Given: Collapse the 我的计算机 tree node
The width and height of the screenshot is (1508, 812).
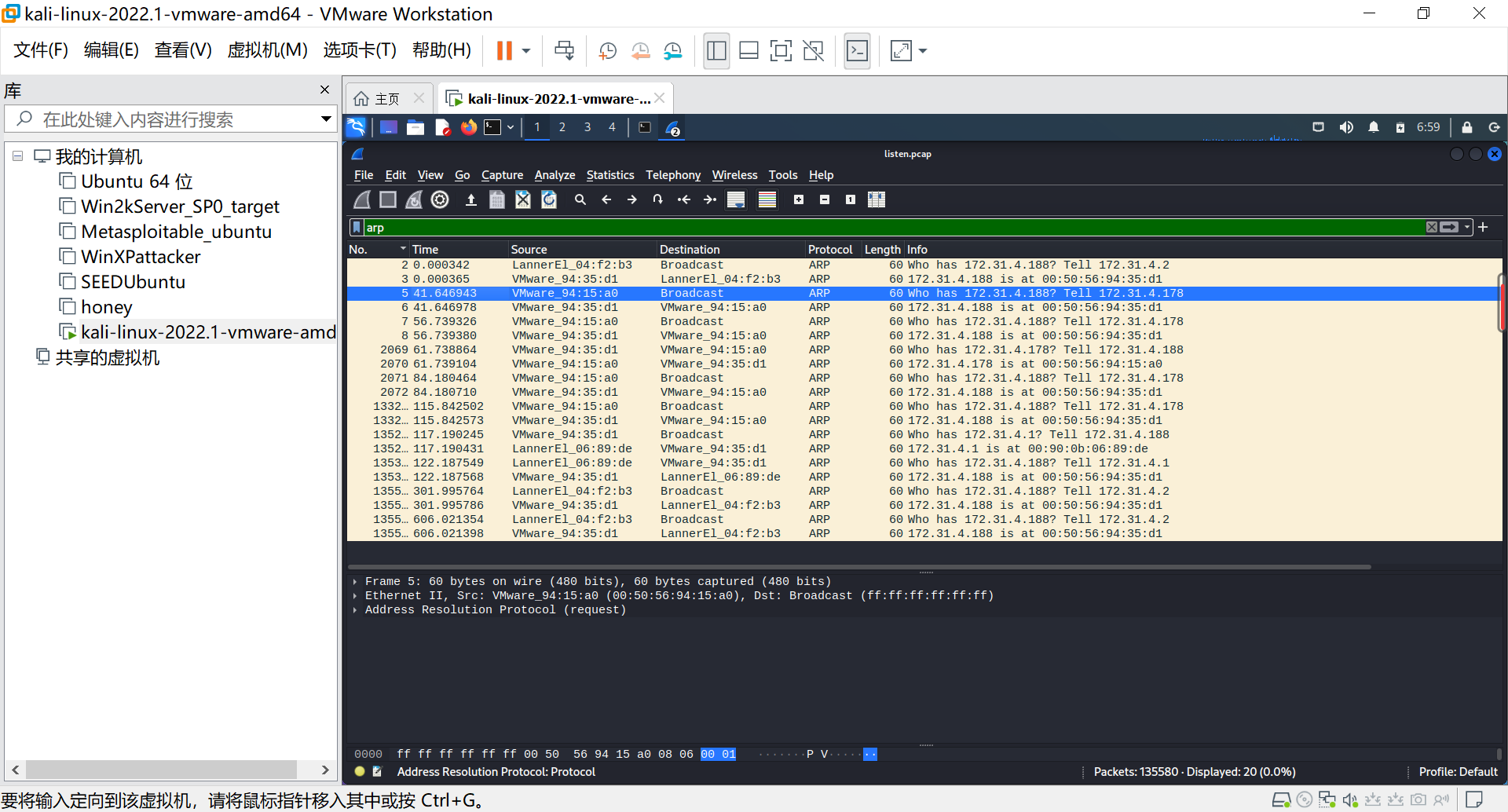Looking at the screenshot, I should click(17, 156).
